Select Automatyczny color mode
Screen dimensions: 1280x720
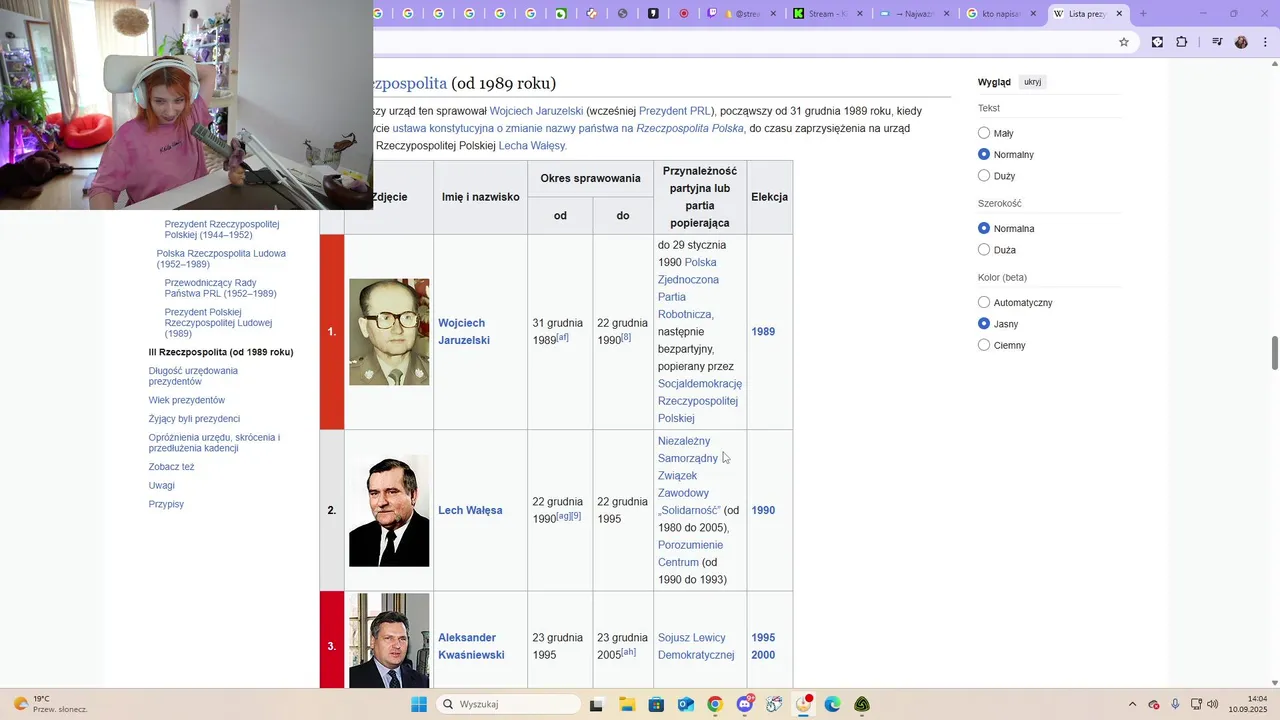point(984,302)
